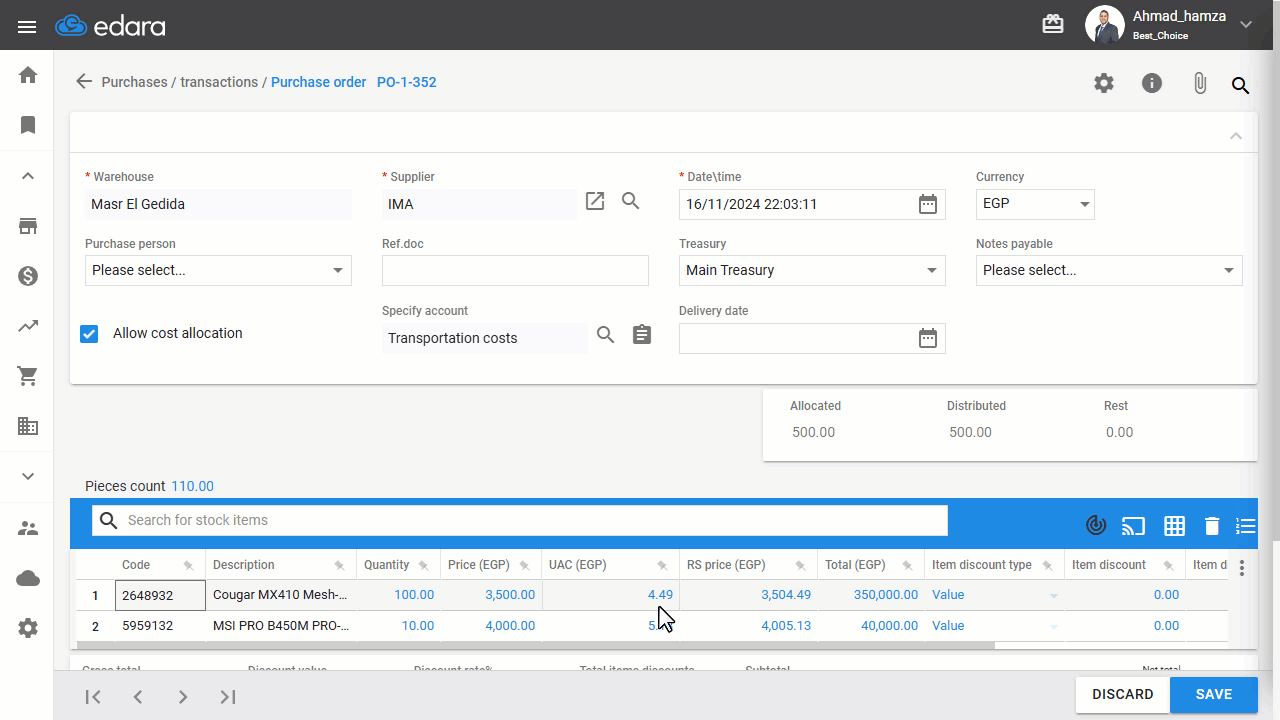Open purchase order settings gear
Screen dimensions: 1280x720
(1104, 83)
